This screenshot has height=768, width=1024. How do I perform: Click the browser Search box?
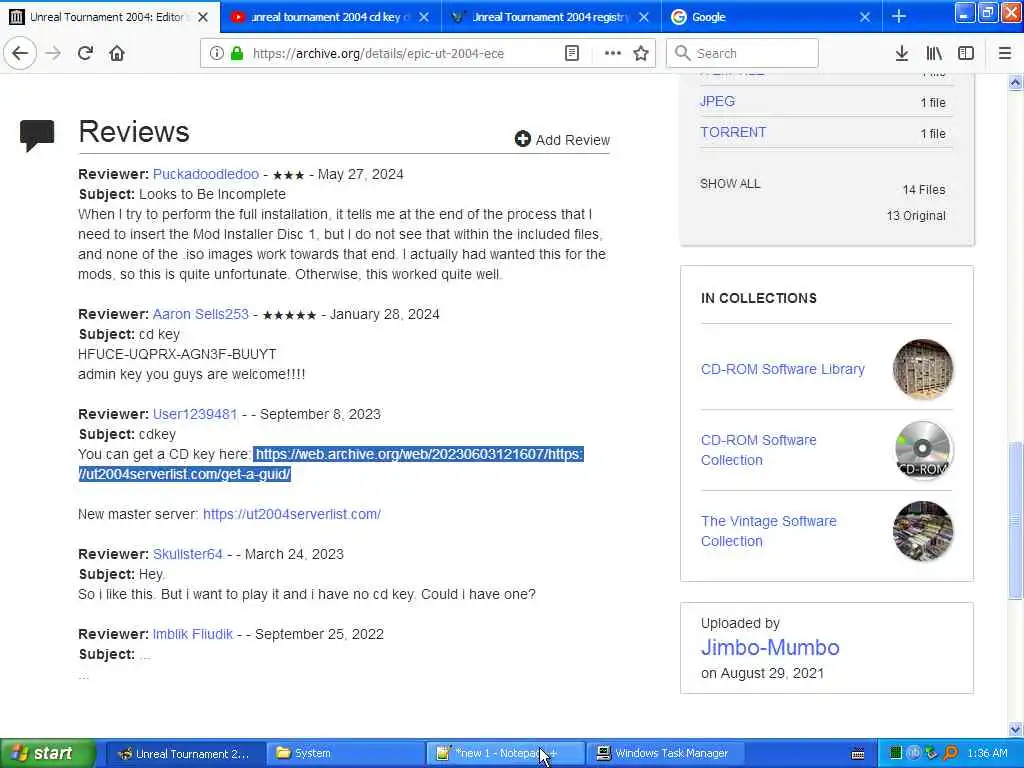[x=742, y=54]
